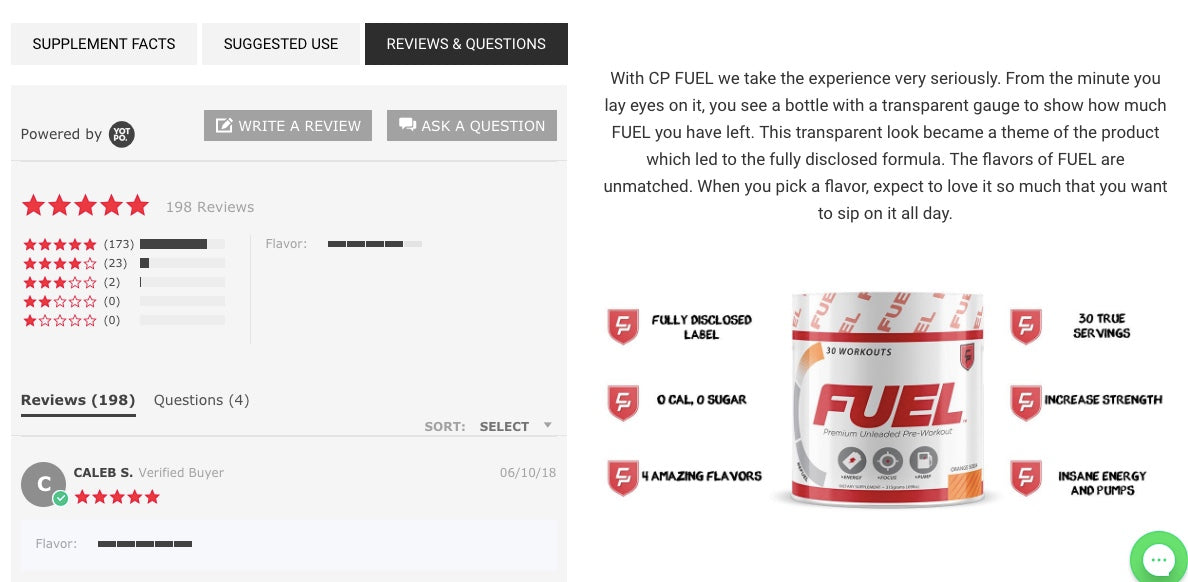Show the Questions (4) tab
The image size is (1188, 582).
201,400
